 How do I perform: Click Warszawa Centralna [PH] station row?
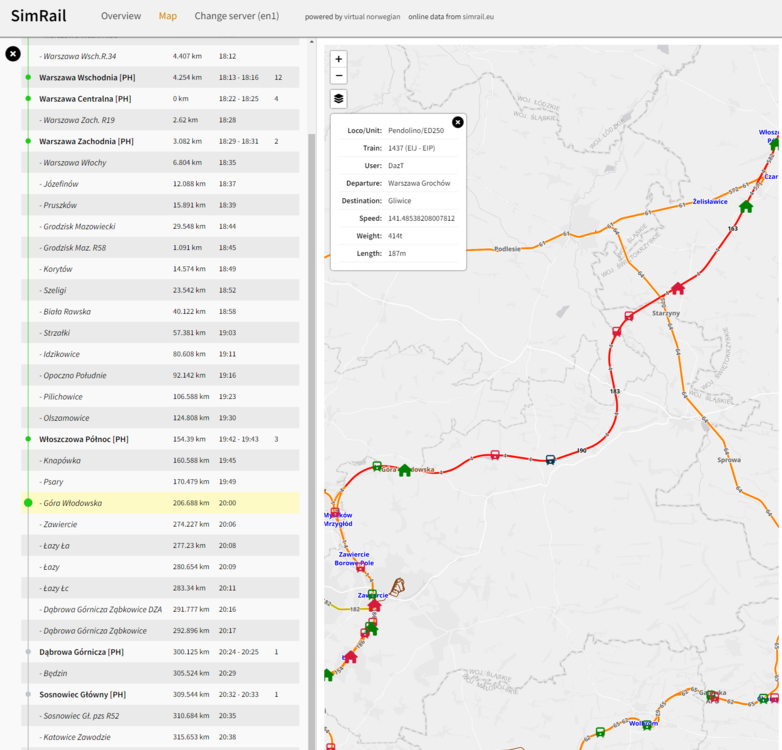(85, 99)
